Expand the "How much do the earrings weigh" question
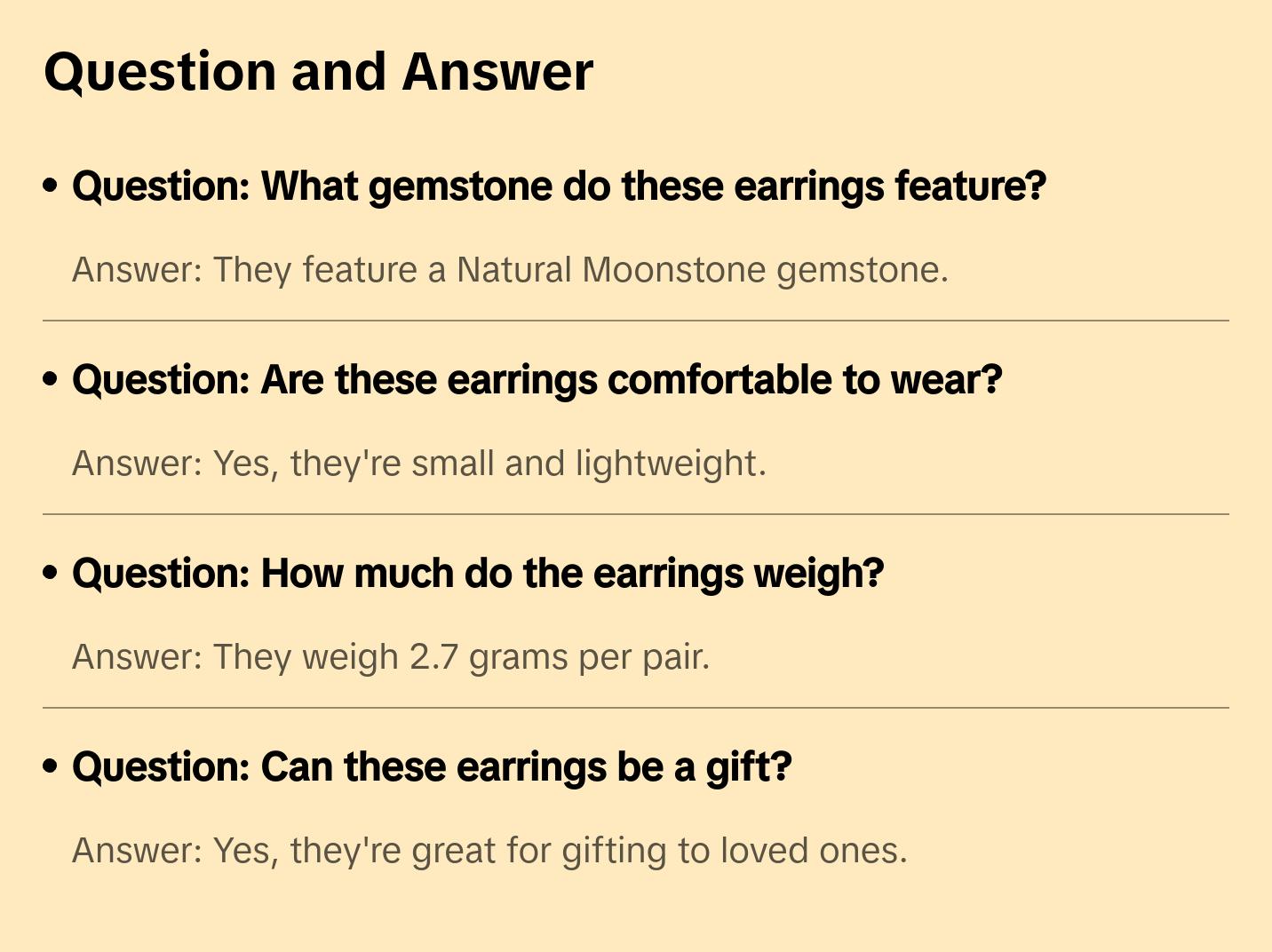1272x952 pixels. tap(478, 574)
